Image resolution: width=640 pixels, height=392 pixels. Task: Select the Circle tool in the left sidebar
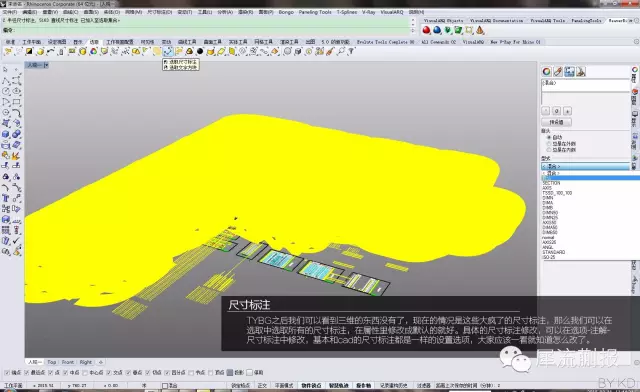(x=6, y=91)
